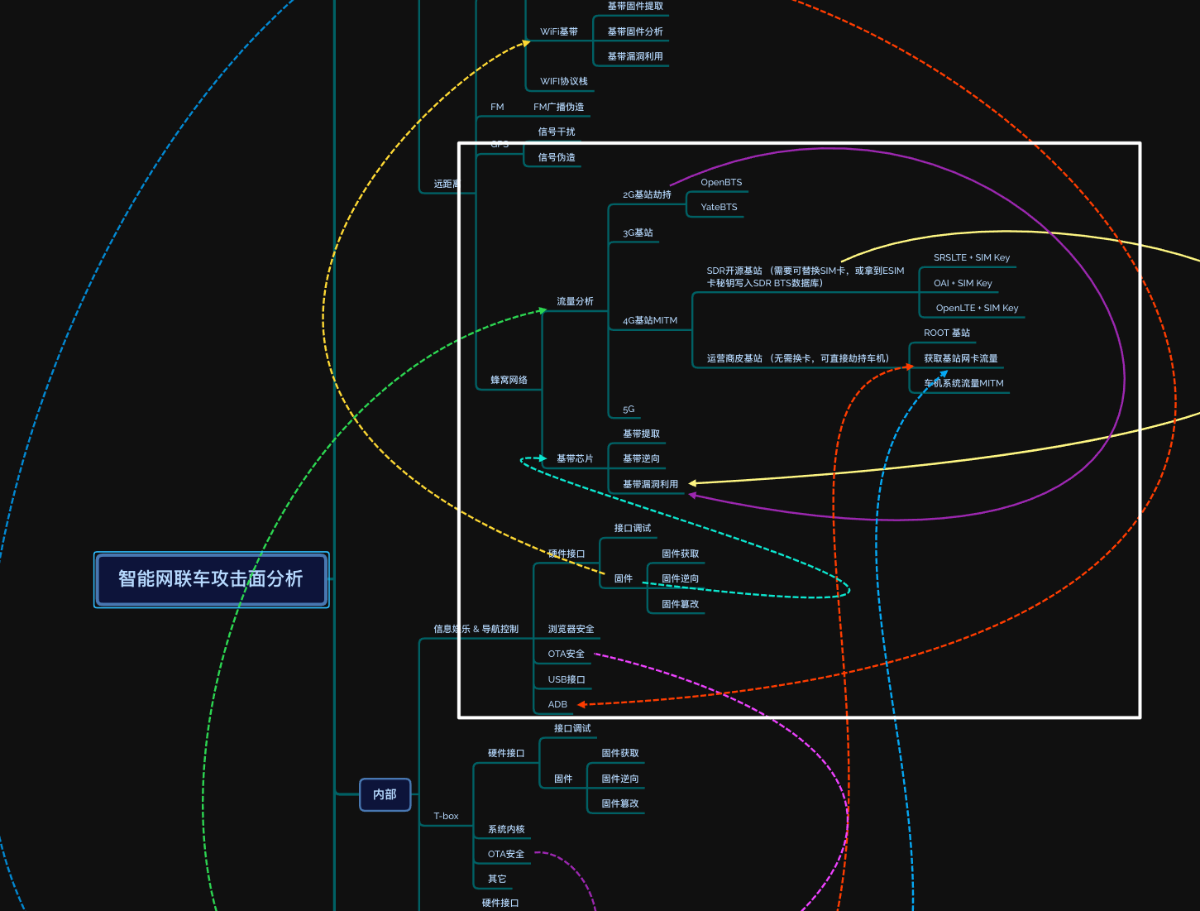Click the 系统内核 node under T-box

tap(506, 829)
